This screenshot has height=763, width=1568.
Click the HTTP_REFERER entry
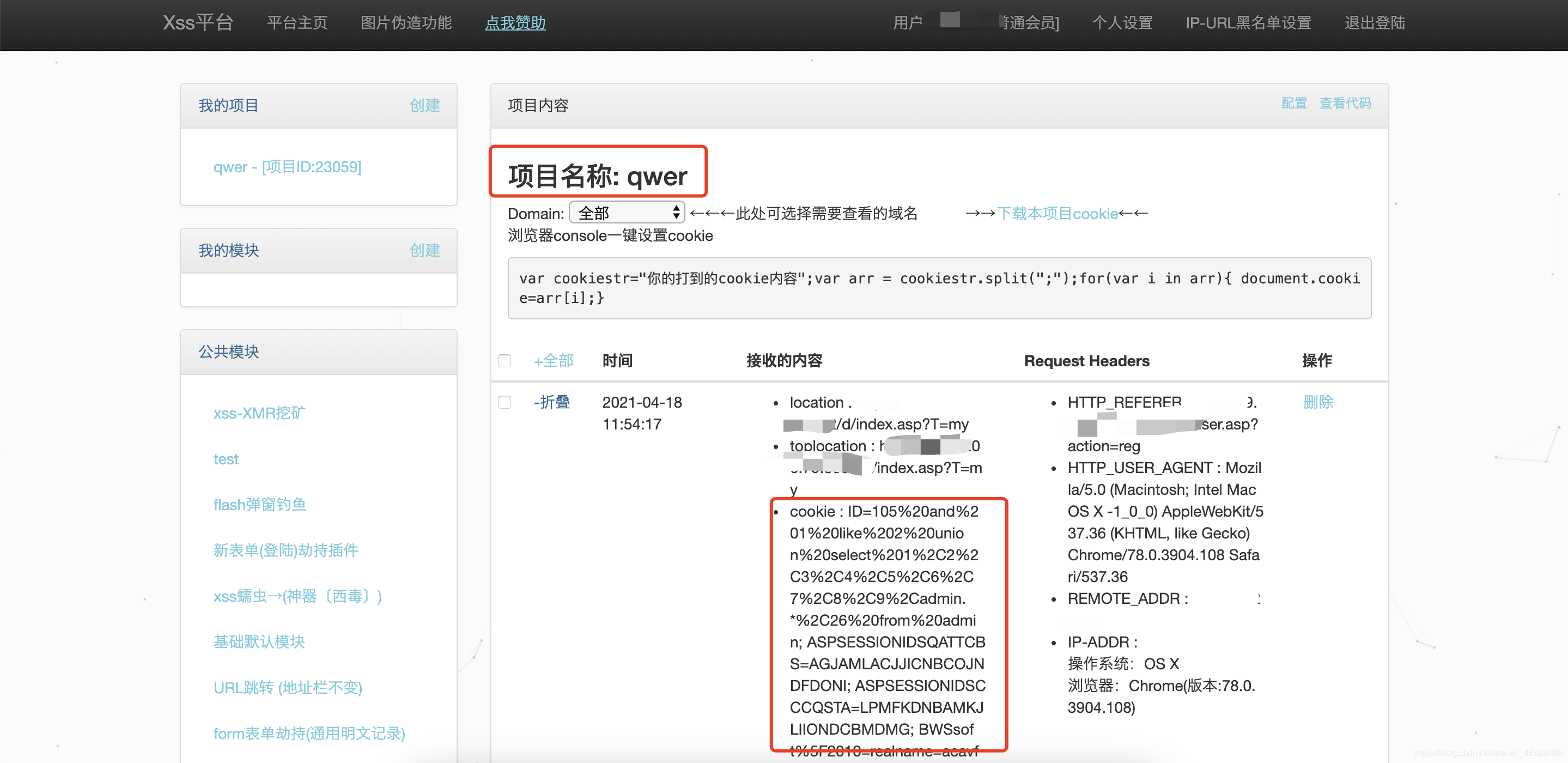(x=1163, y=424)
